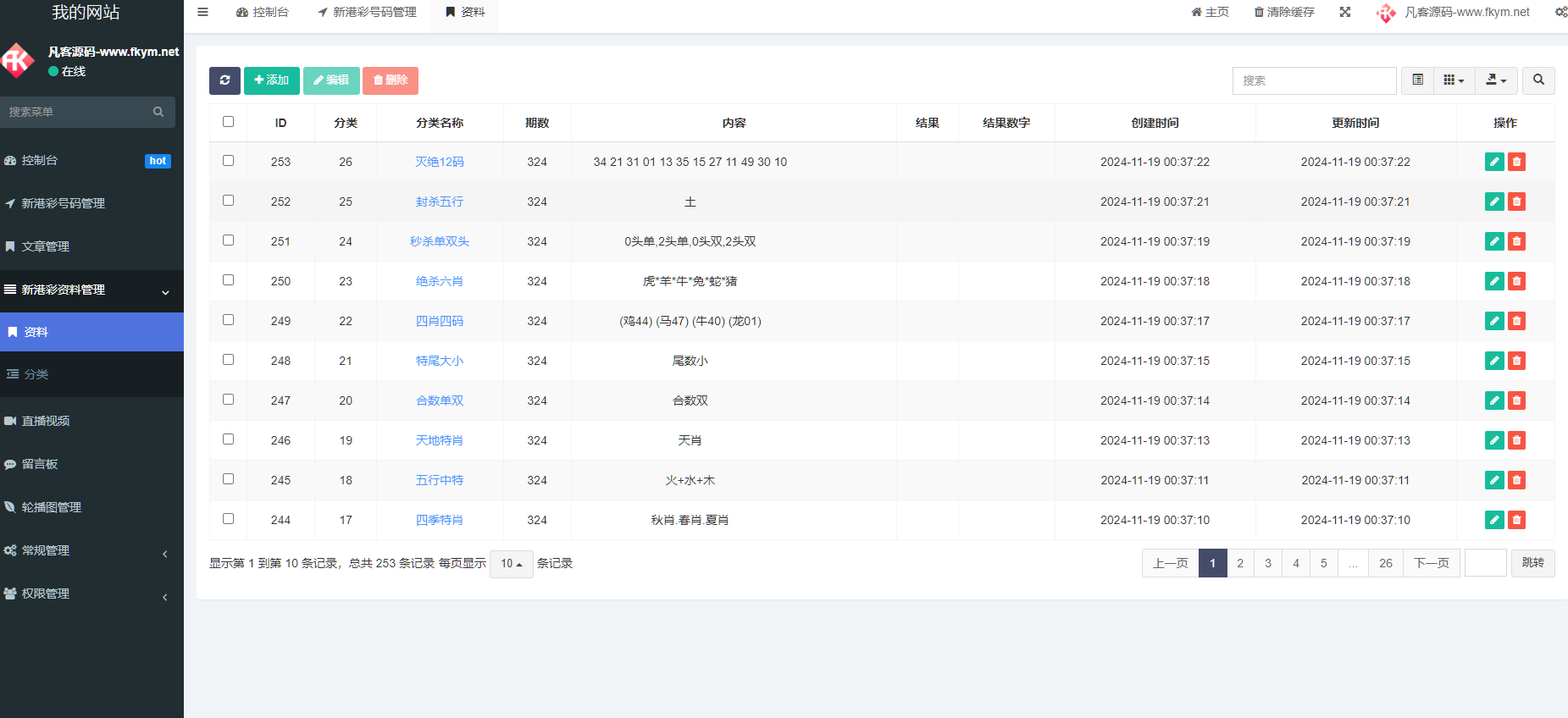The image size is (1568, 718).
Task: Expand the 权限管理 sidebar menu
Action: [x=91, y=594]
